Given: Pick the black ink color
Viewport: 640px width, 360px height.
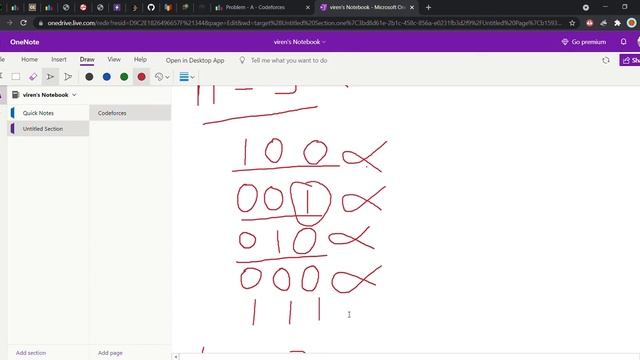Looking at the screenshot, I should tap(89, 77).
